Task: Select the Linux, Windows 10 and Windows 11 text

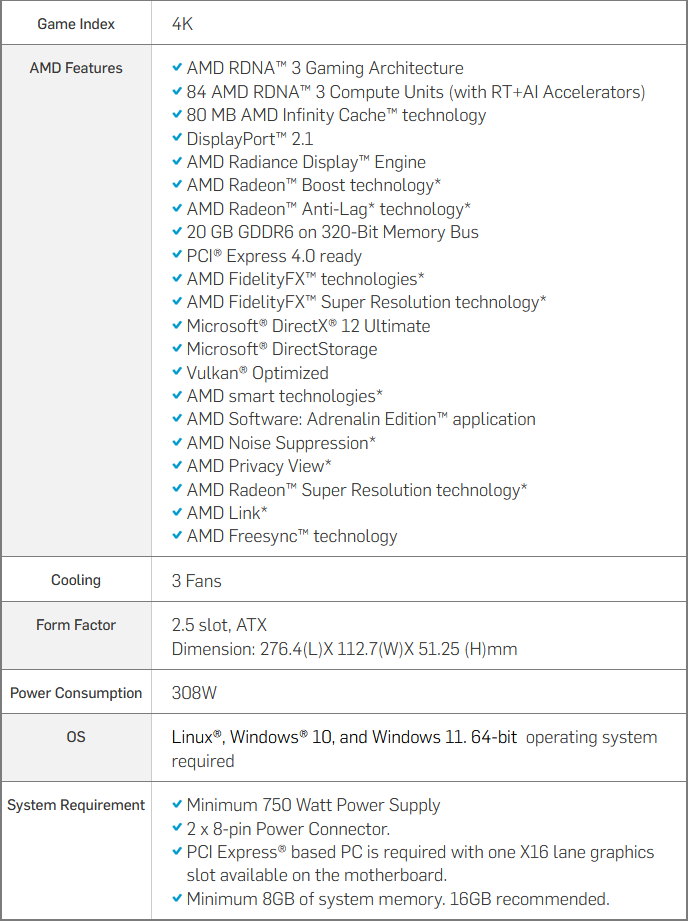Action: click(x=344, y=737)
